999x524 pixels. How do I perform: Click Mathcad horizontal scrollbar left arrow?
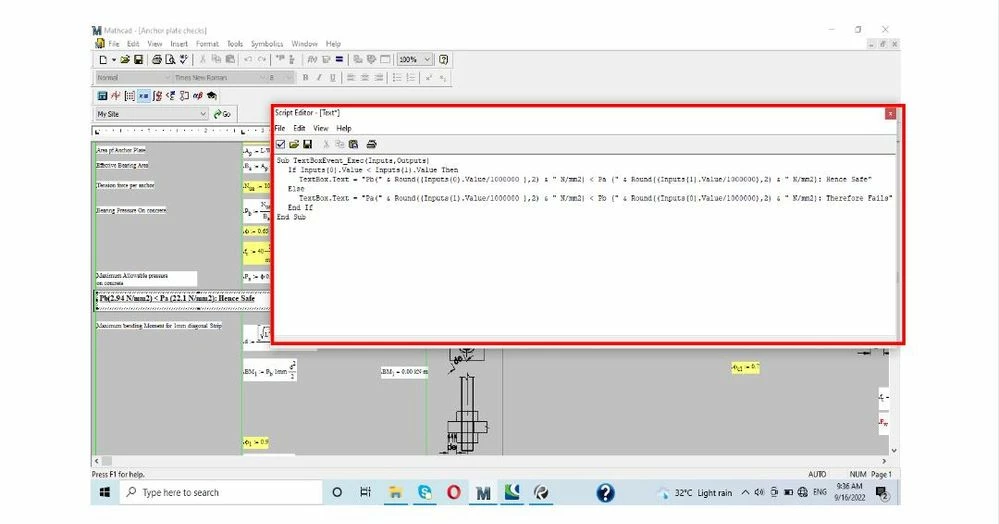tap(96, 461)
